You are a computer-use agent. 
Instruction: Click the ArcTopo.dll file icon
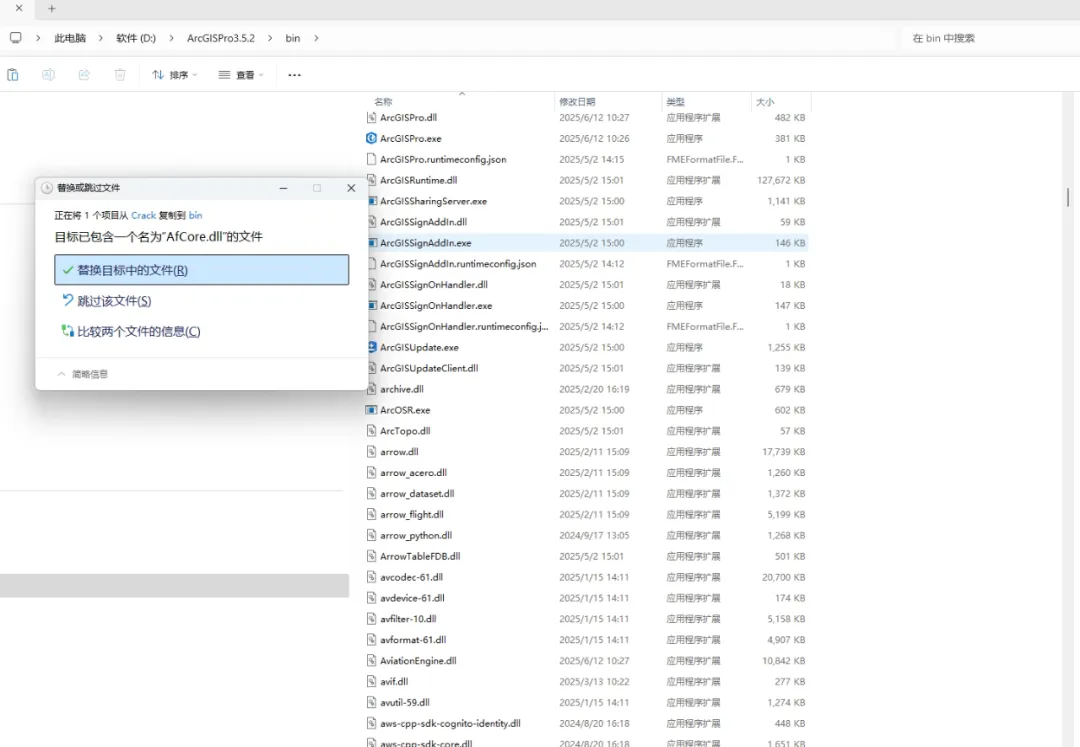tap(371, 431)
